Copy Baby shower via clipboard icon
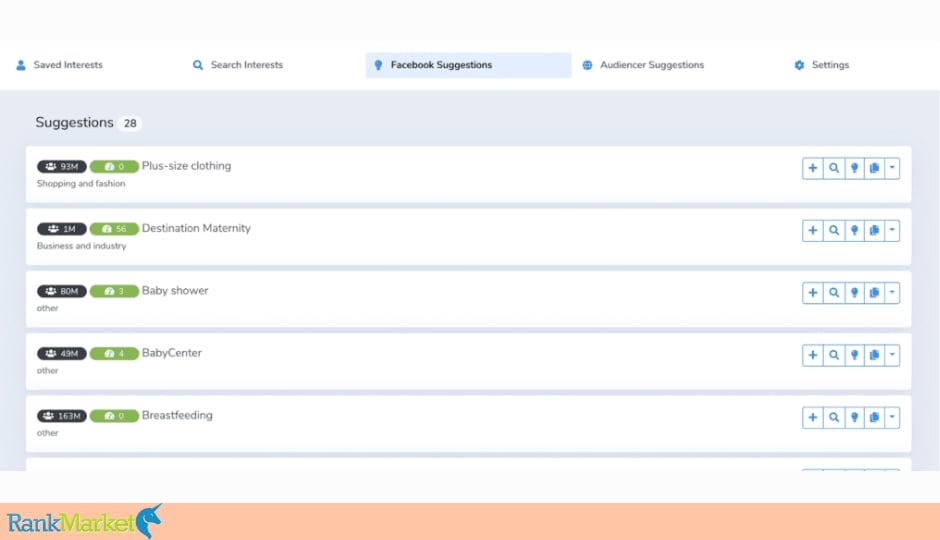The height and width of the screenshot is (540, 940). 874,293
